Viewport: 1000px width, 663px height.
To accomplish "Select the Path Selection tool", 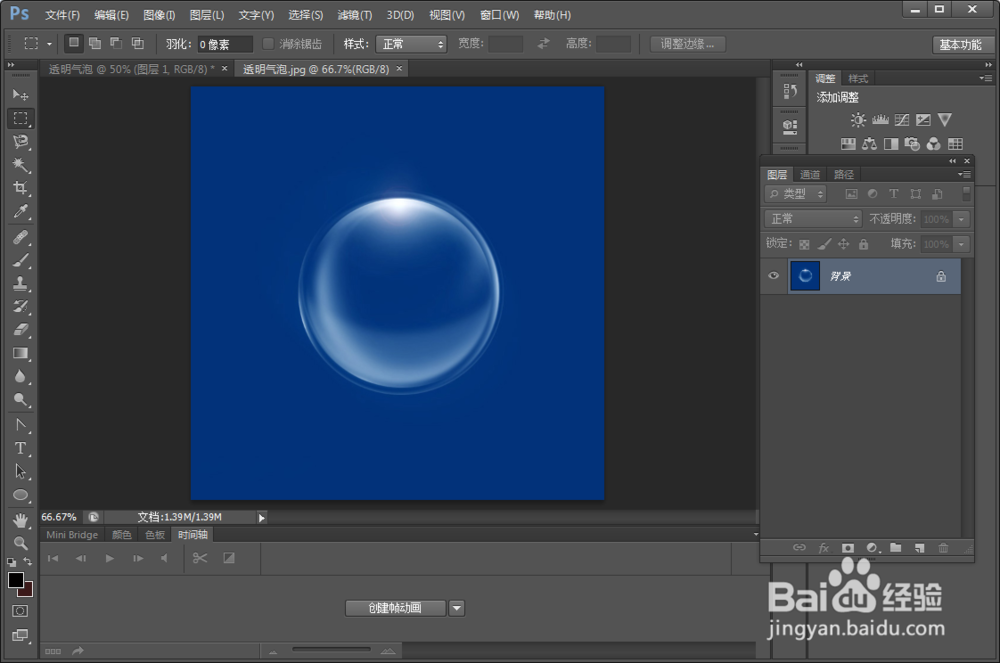I will tap(20, 472).
